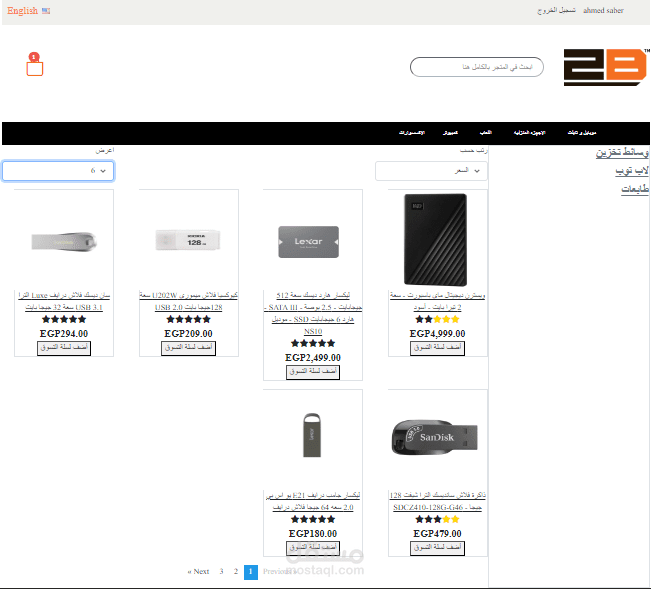Open the ahmed saber account link
This screenshot has height=589, width=651.
[x=603, y=10]
